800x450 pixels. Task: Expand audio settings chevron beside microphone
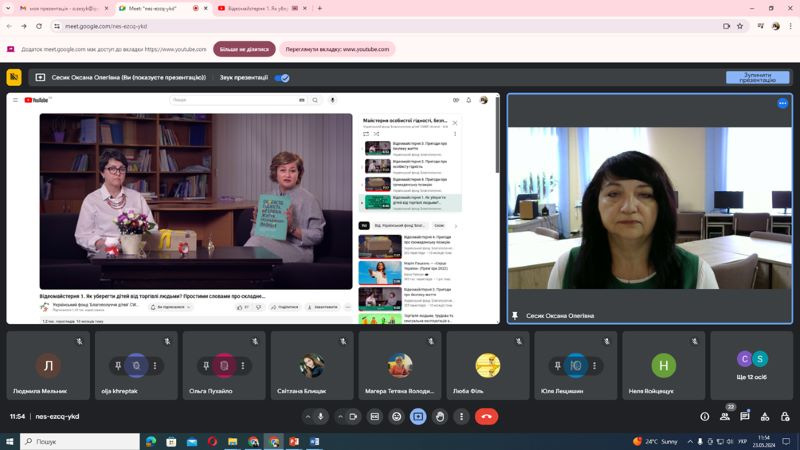(x=308, y=417)
